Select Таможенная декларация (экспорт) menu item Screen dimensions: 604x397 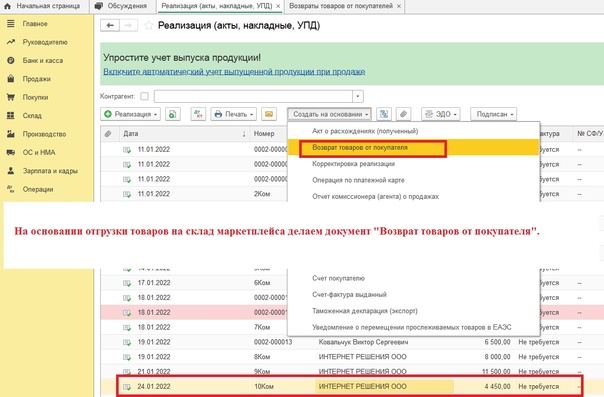coord(413,311)
